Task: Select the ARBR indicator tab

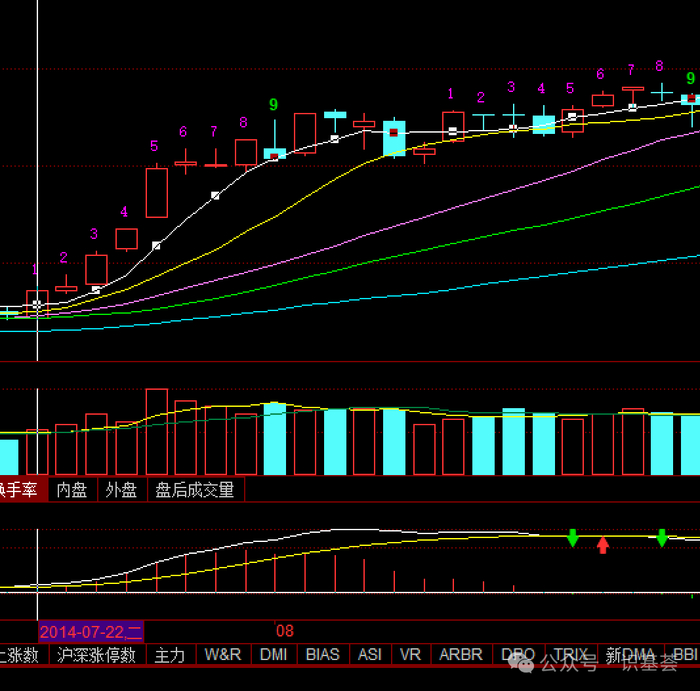Action: coord(461,655)
